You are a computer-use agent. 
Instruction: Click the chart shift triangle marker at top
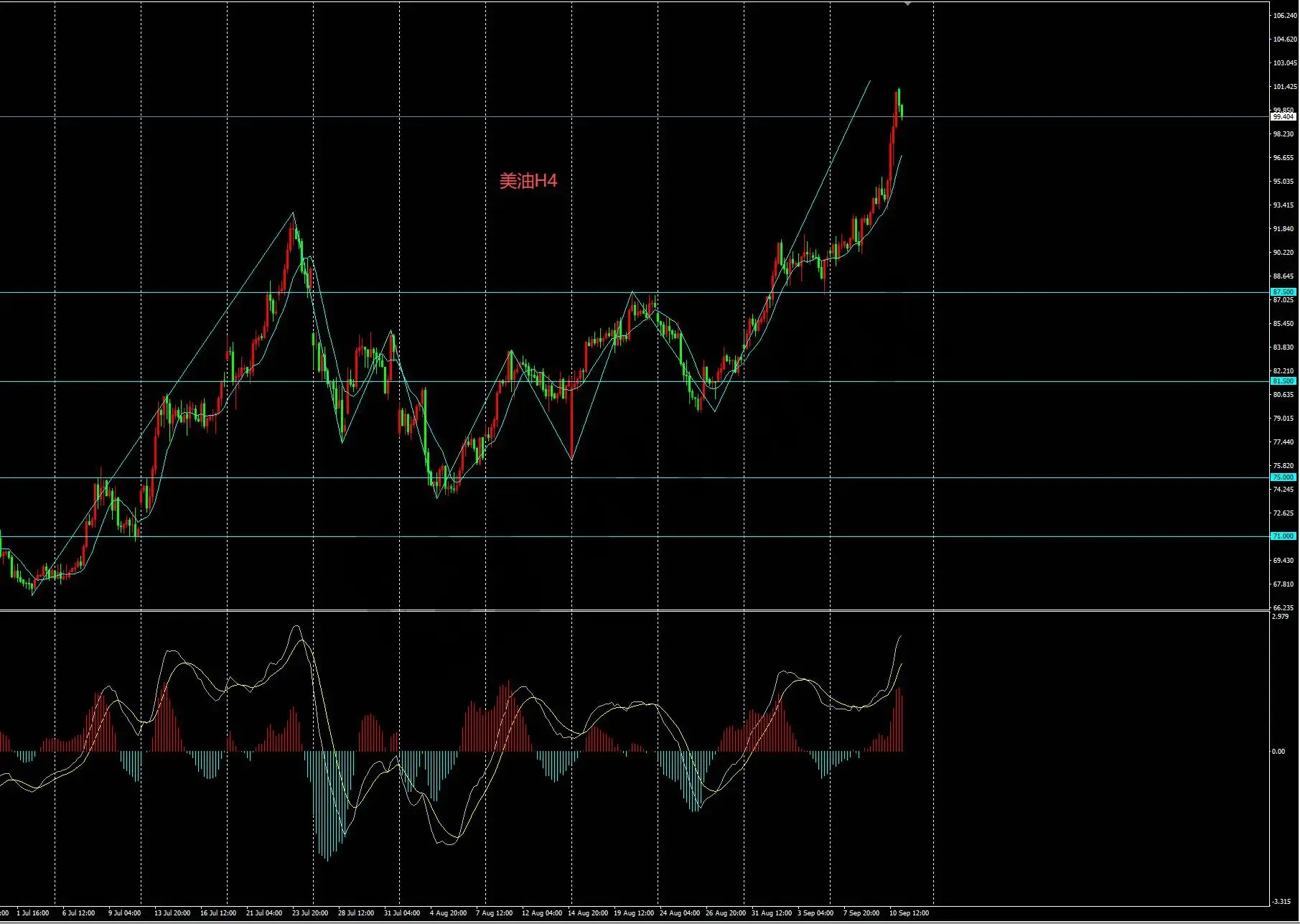pyautogui.click(x=908, y=4)
